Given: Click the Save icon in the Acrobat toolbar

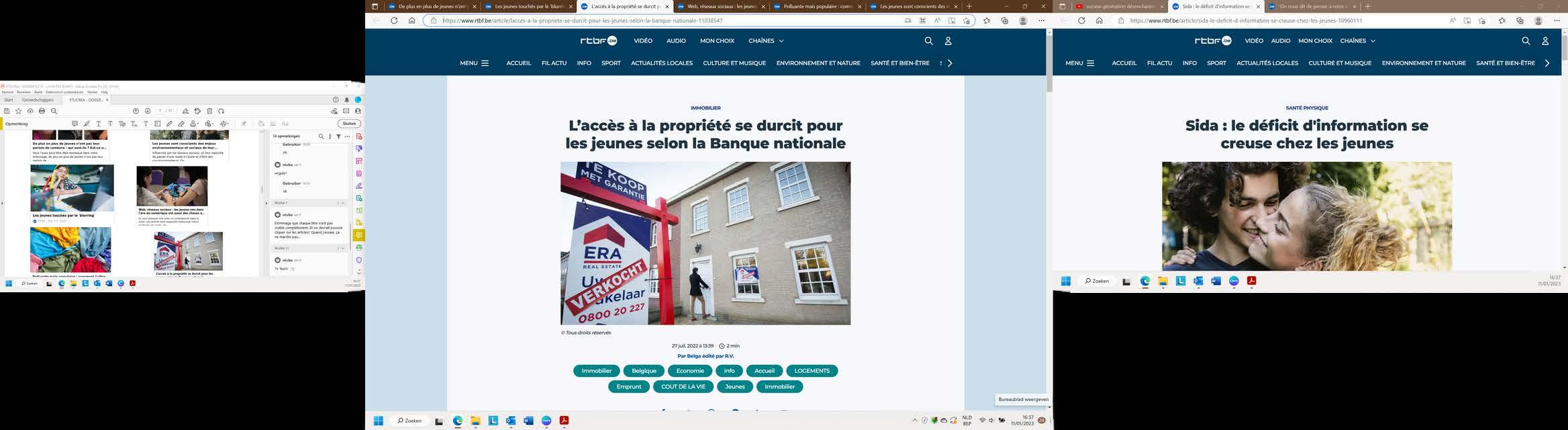Looking at the screenshot, I should 7,111.
